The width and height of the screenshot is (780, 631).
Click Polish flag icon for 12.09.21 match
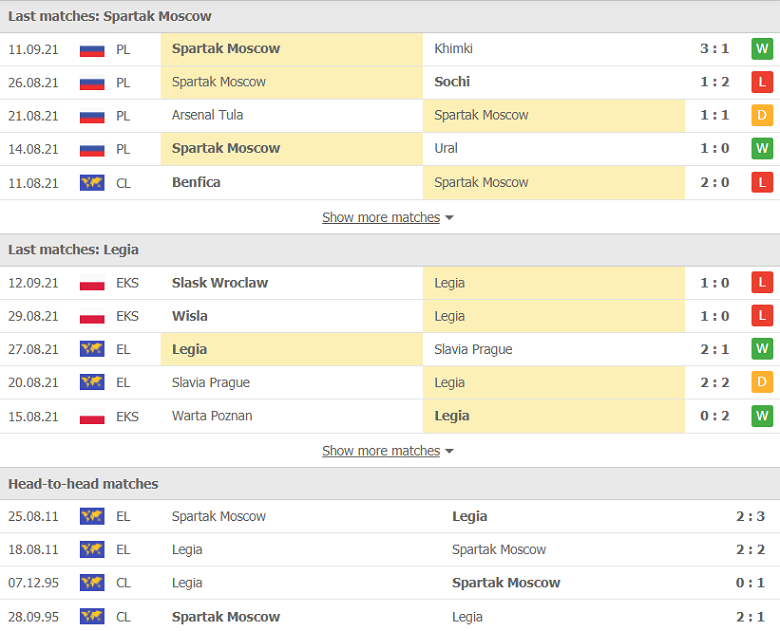[92, 283]
